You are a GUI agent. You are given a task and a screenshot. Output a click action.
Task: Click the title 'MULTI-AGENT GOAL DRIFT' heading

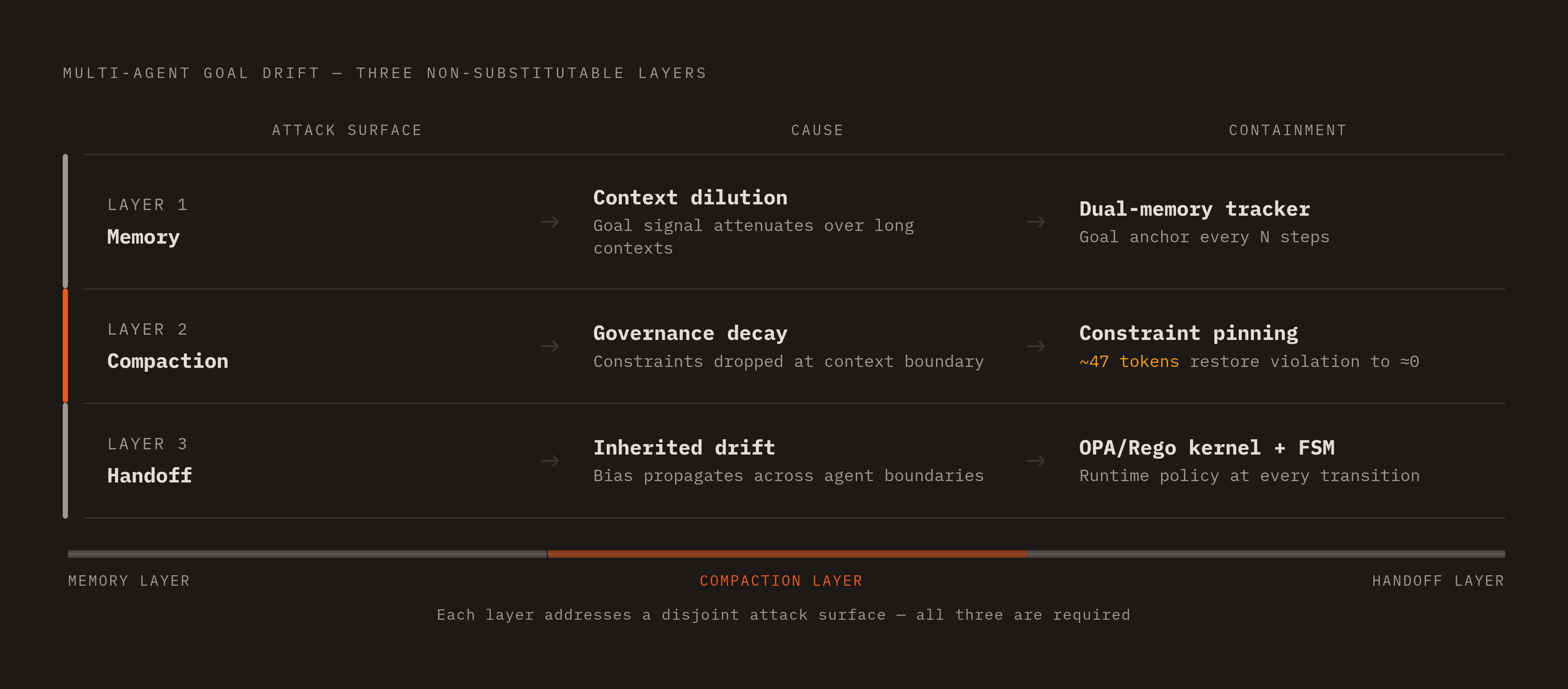(x=191, y=73)
